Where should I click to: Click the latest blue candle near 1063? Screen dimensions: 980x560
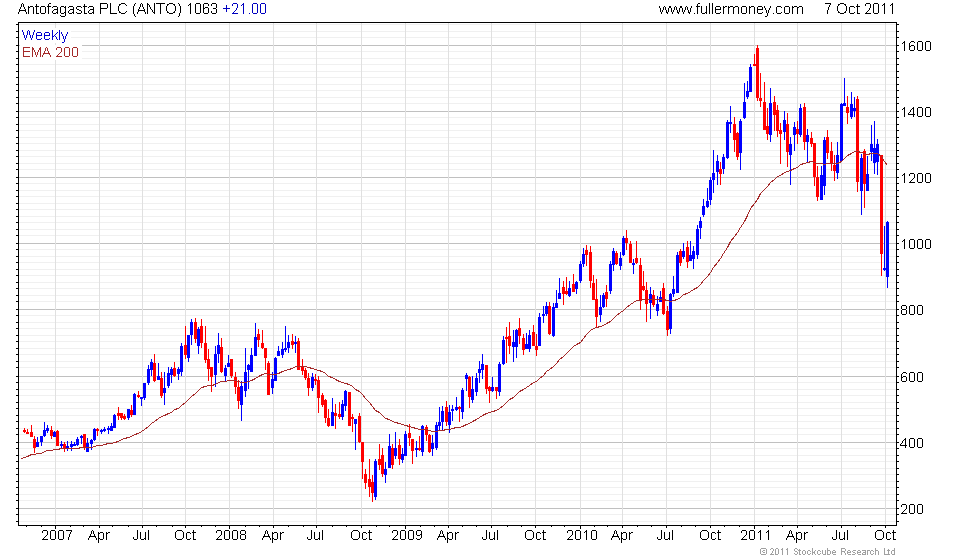(888, 253)
